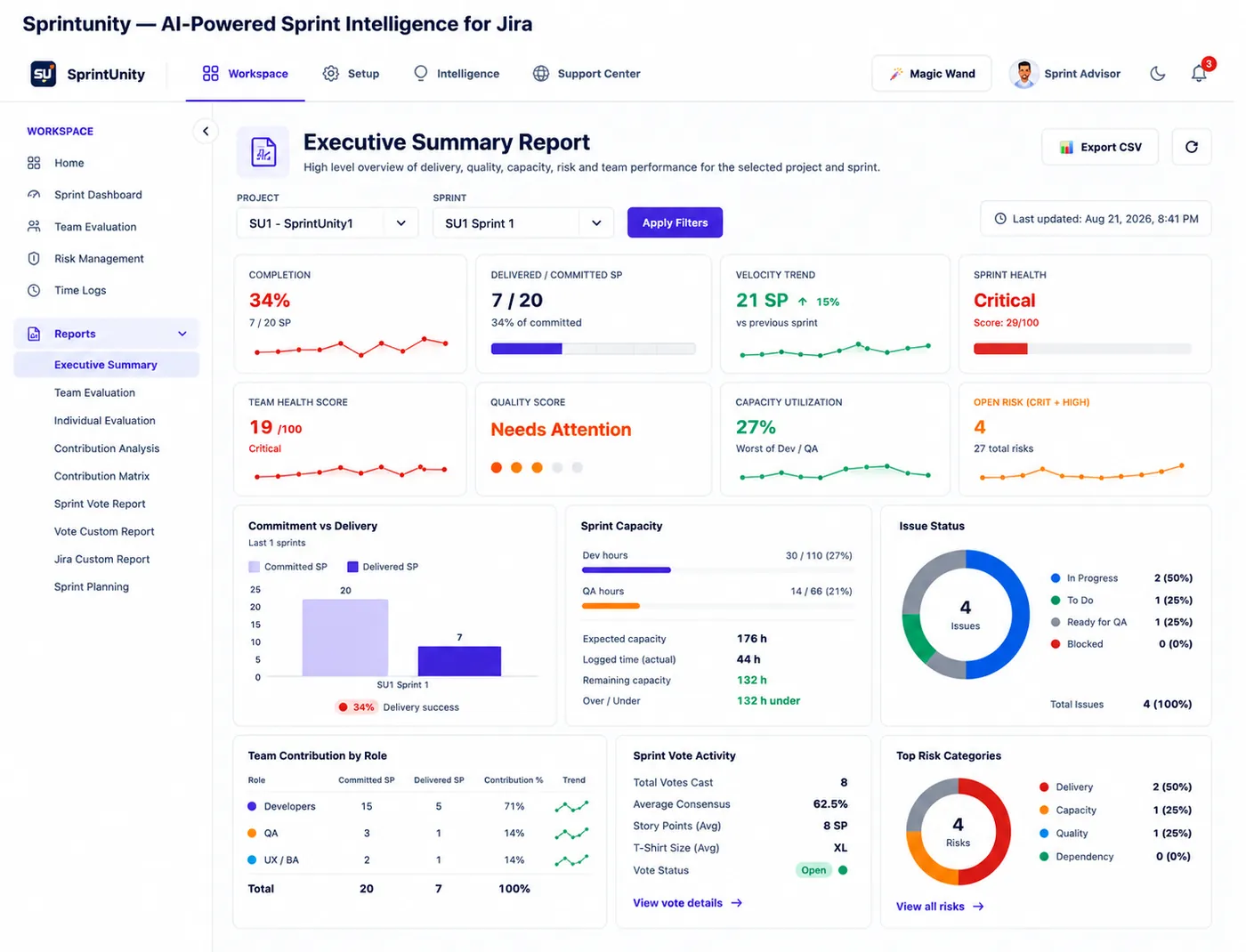Click the Committed SP bar for SU1 Sprint 1
1246x952 pixels.
click(345, 638)
